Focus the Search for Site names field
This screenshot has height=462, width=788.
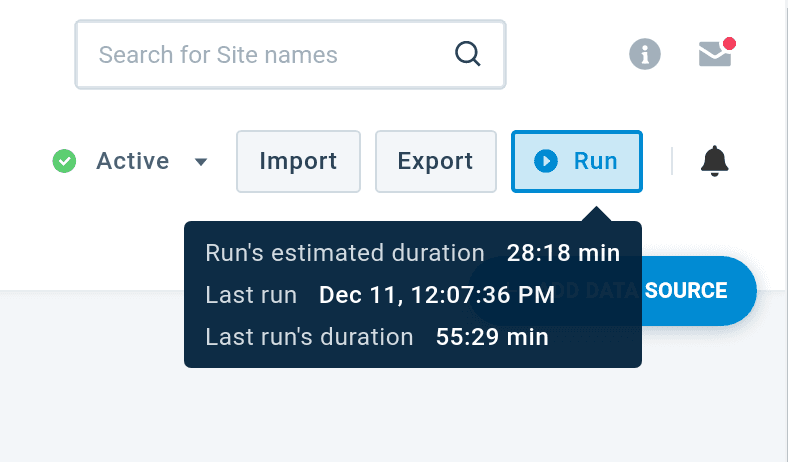[270, 54]
